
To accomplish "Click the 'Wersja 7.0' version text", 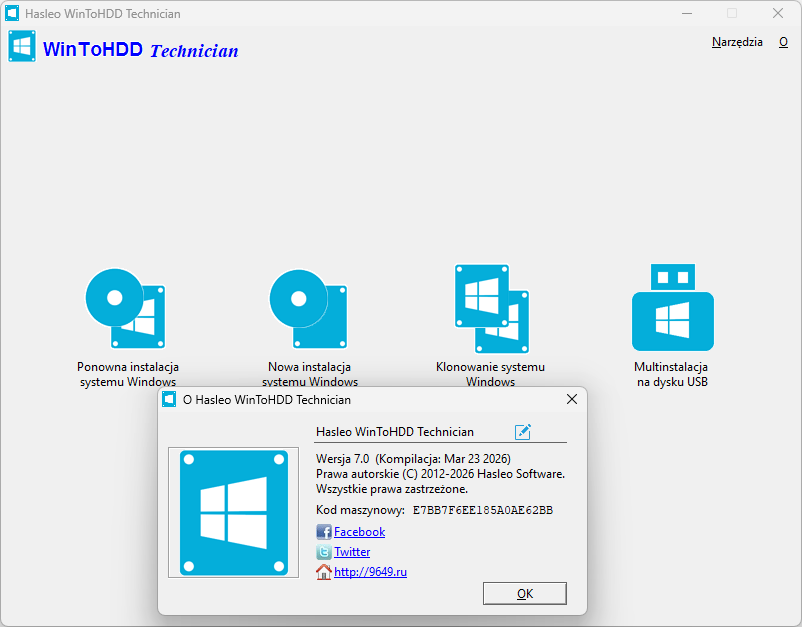I will pos(343,459).
